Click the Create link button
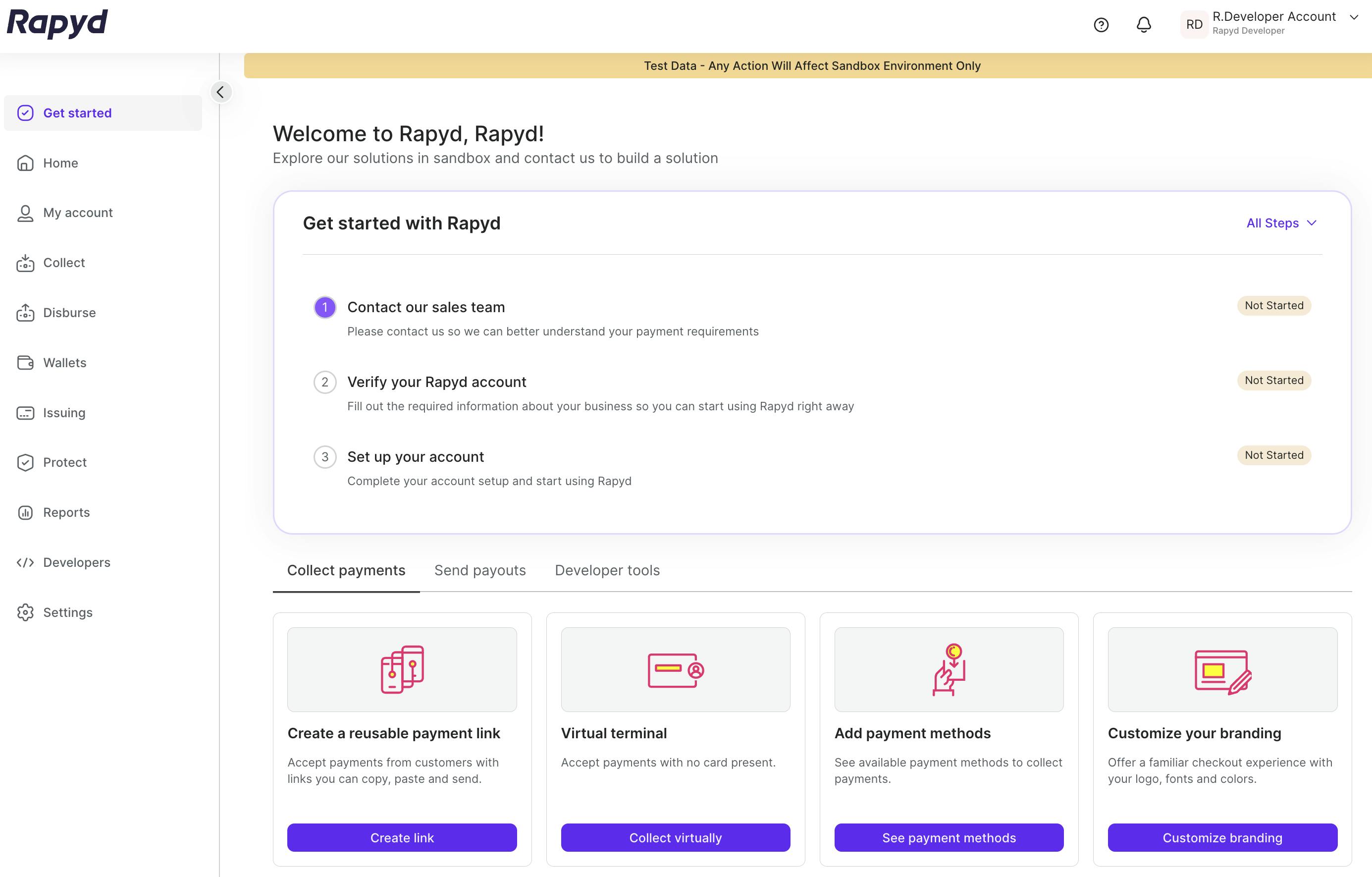This screenshot has height=877, width=1372. [402, 837]
